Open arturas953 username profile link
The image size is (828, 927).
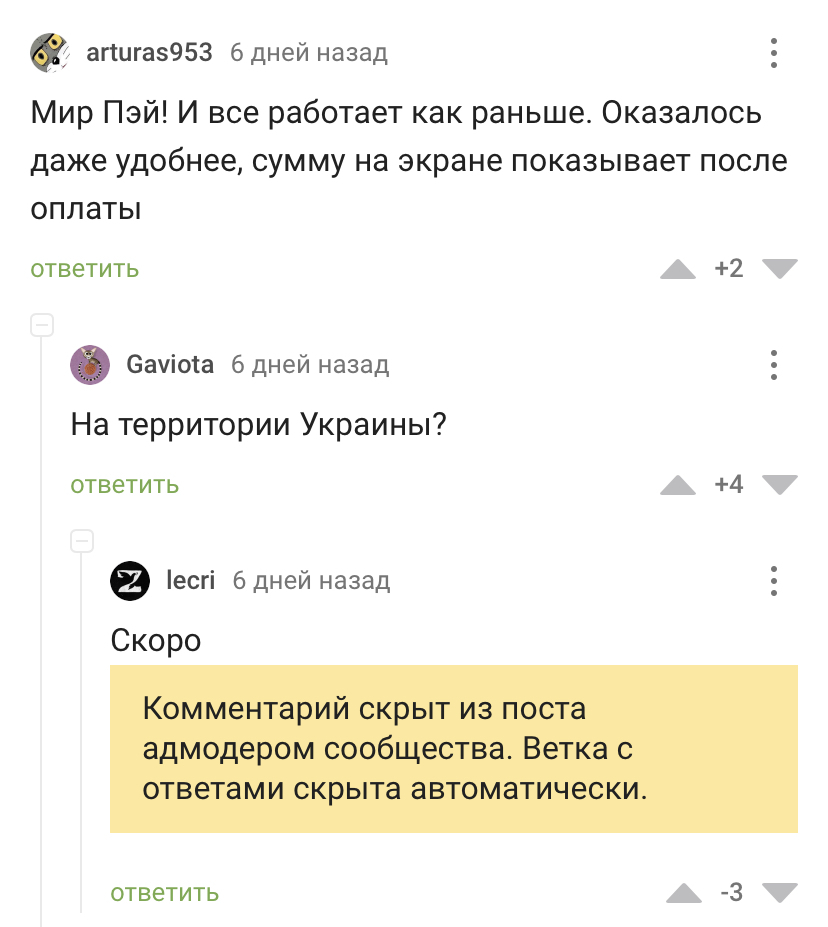pyautogui.click(x=149, y=52)
